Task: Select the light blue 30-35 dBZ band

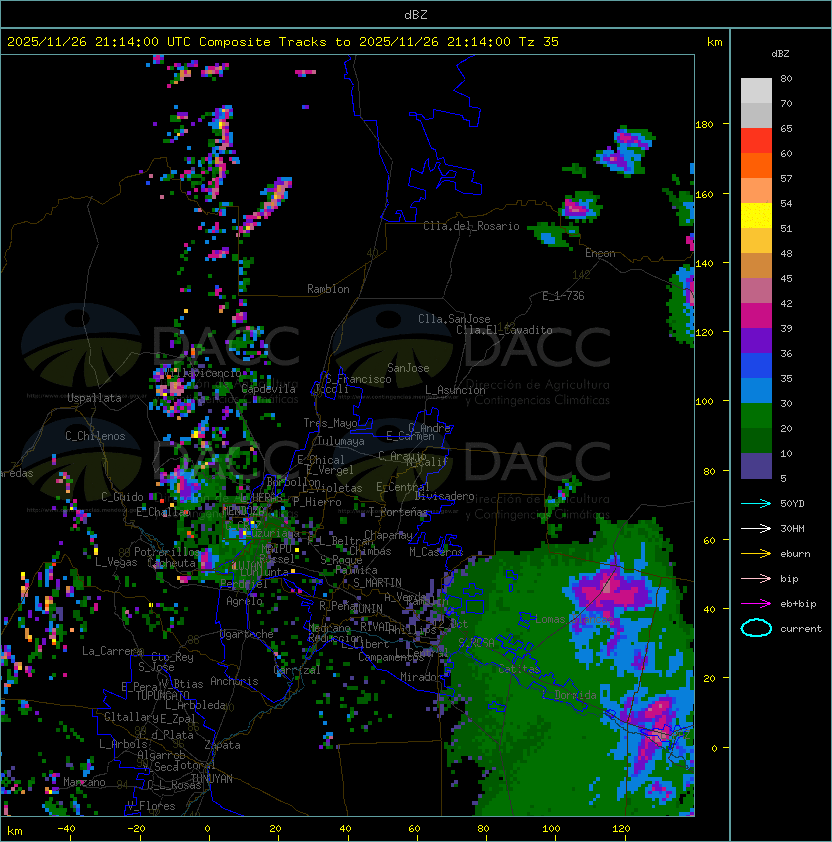Action: (756, 390)
